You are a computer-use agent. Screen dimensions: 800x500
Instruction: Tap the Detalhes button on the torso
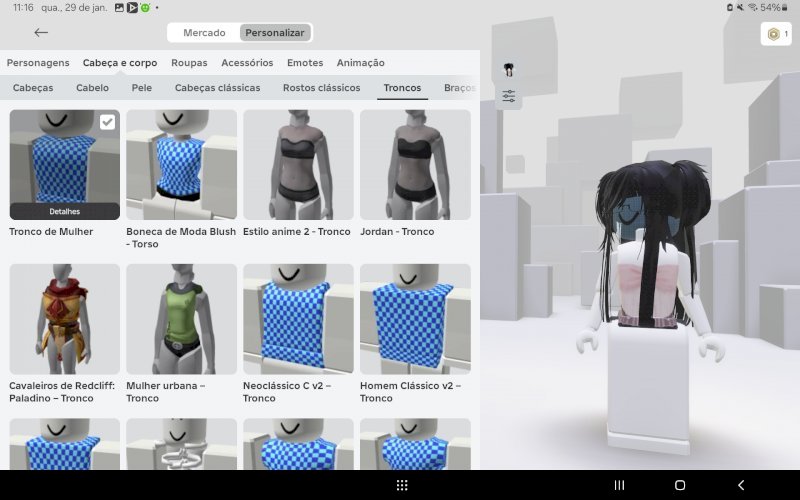coord(65,212)
